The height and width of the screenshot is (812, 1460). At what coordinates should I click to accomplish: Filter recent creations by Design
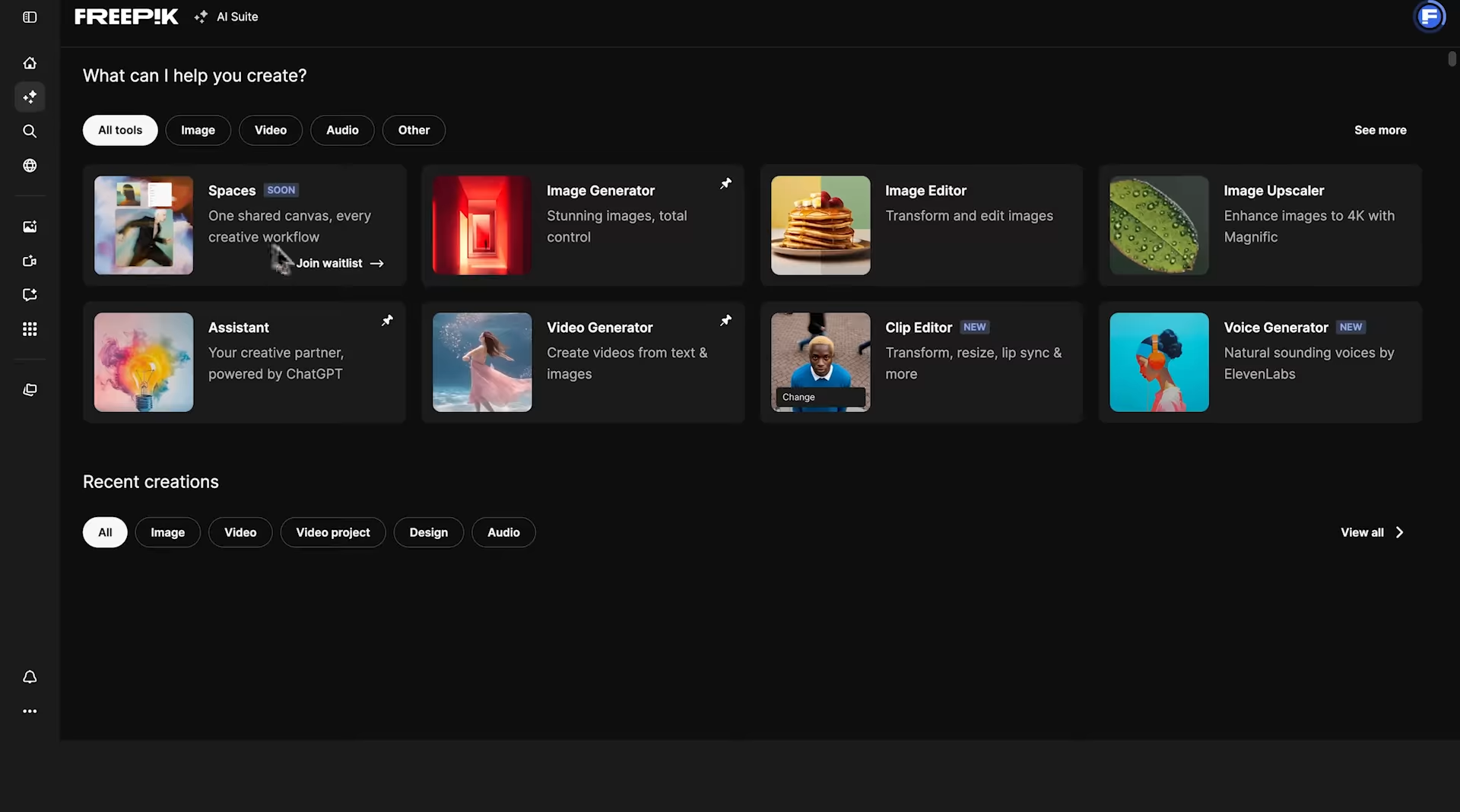point(428,532)
